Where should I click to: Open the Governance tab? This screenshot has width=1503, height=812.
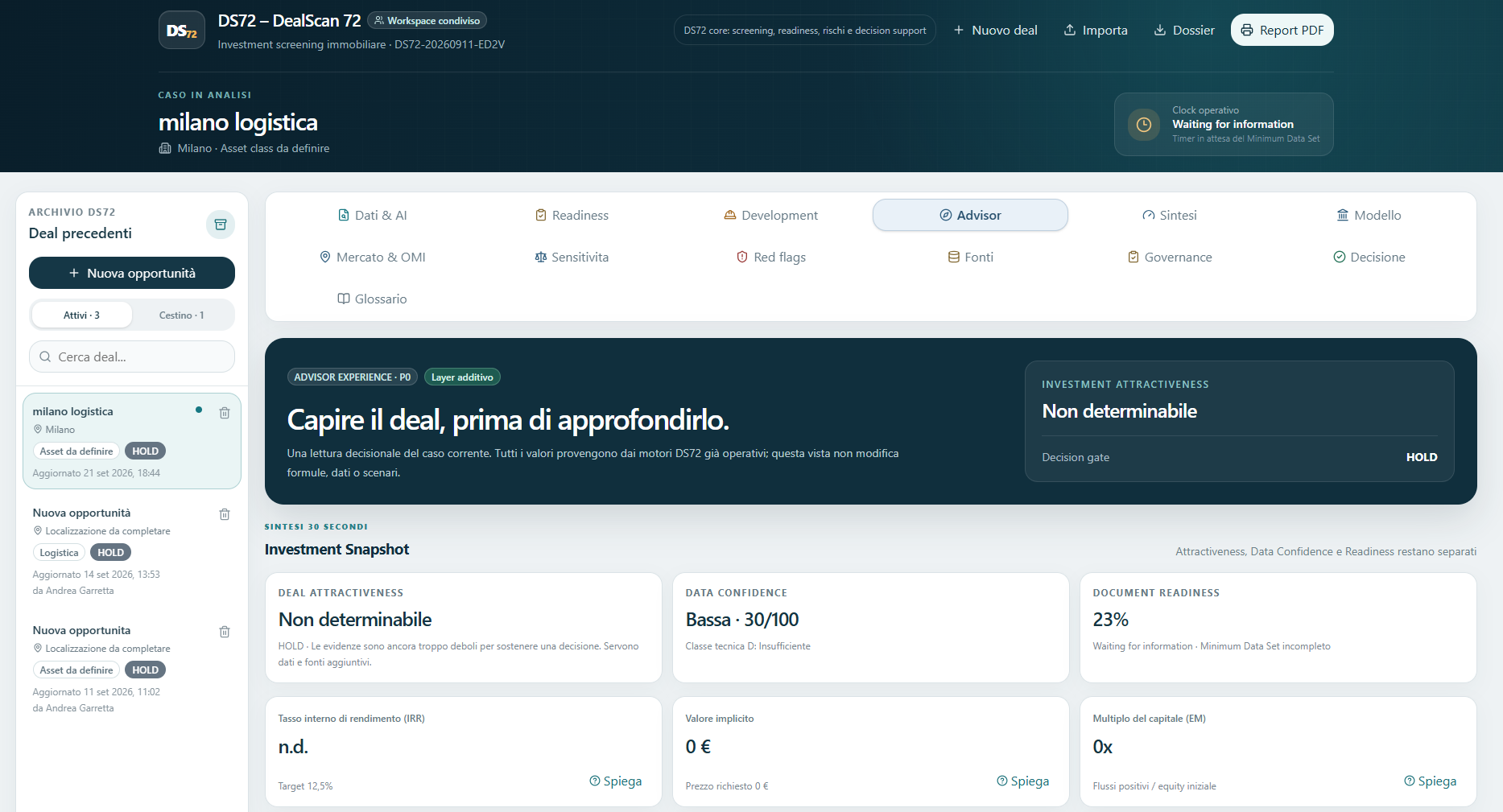[1170, 257]
